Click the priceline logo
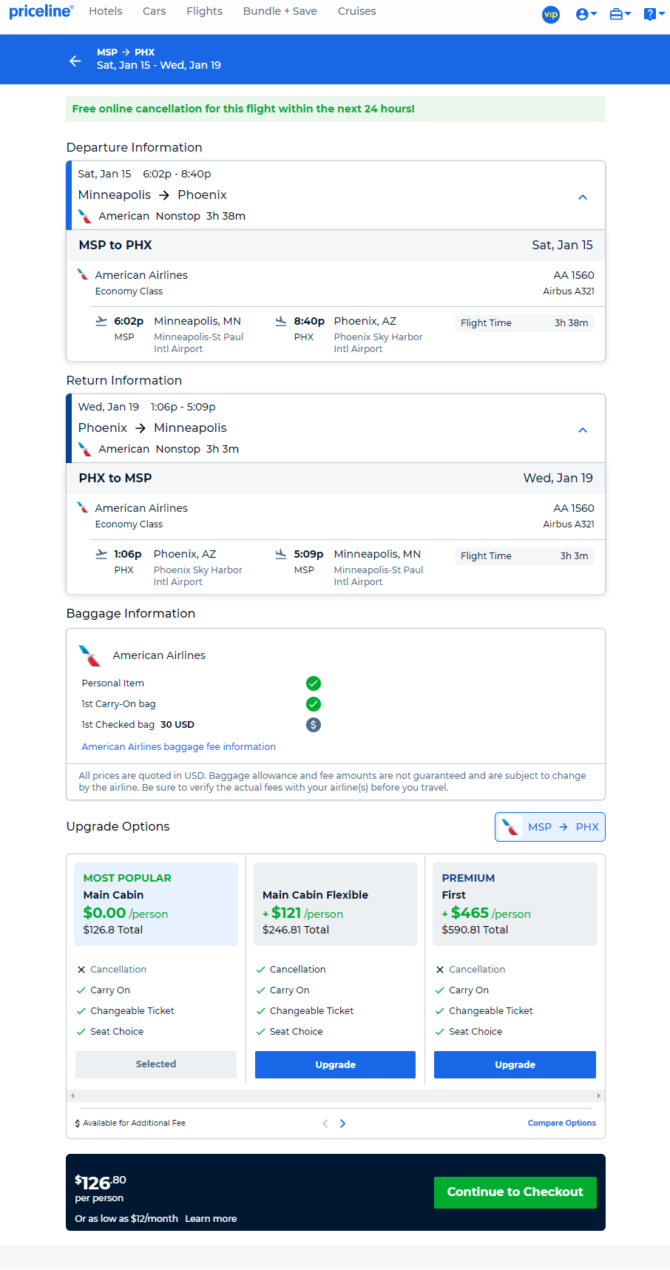Image resolution: width=670 pixels, height=1270 pixels. click(41, 12)
